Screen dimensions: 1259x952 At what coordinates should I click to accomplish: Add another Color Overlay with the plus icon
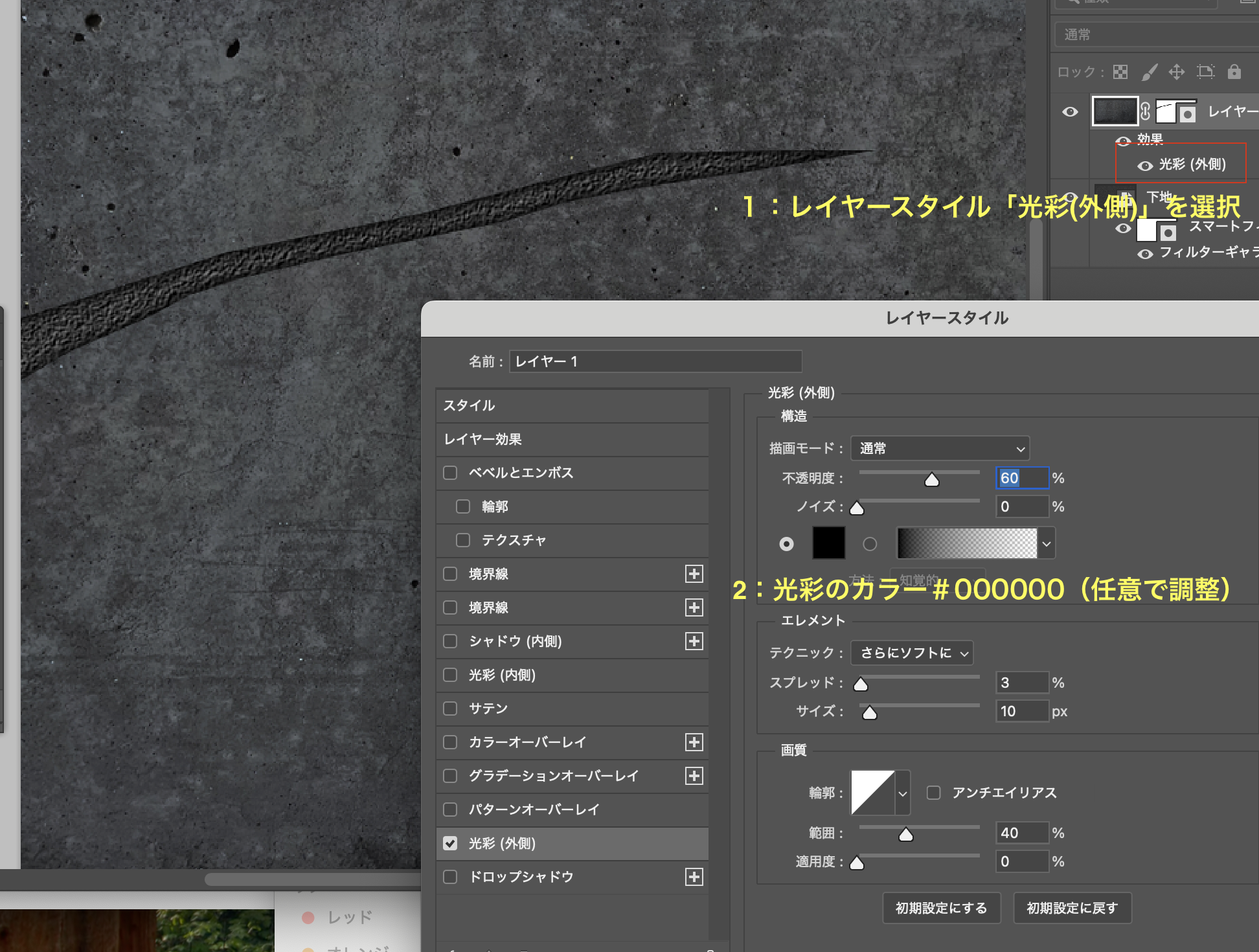[x=694, y=742]
